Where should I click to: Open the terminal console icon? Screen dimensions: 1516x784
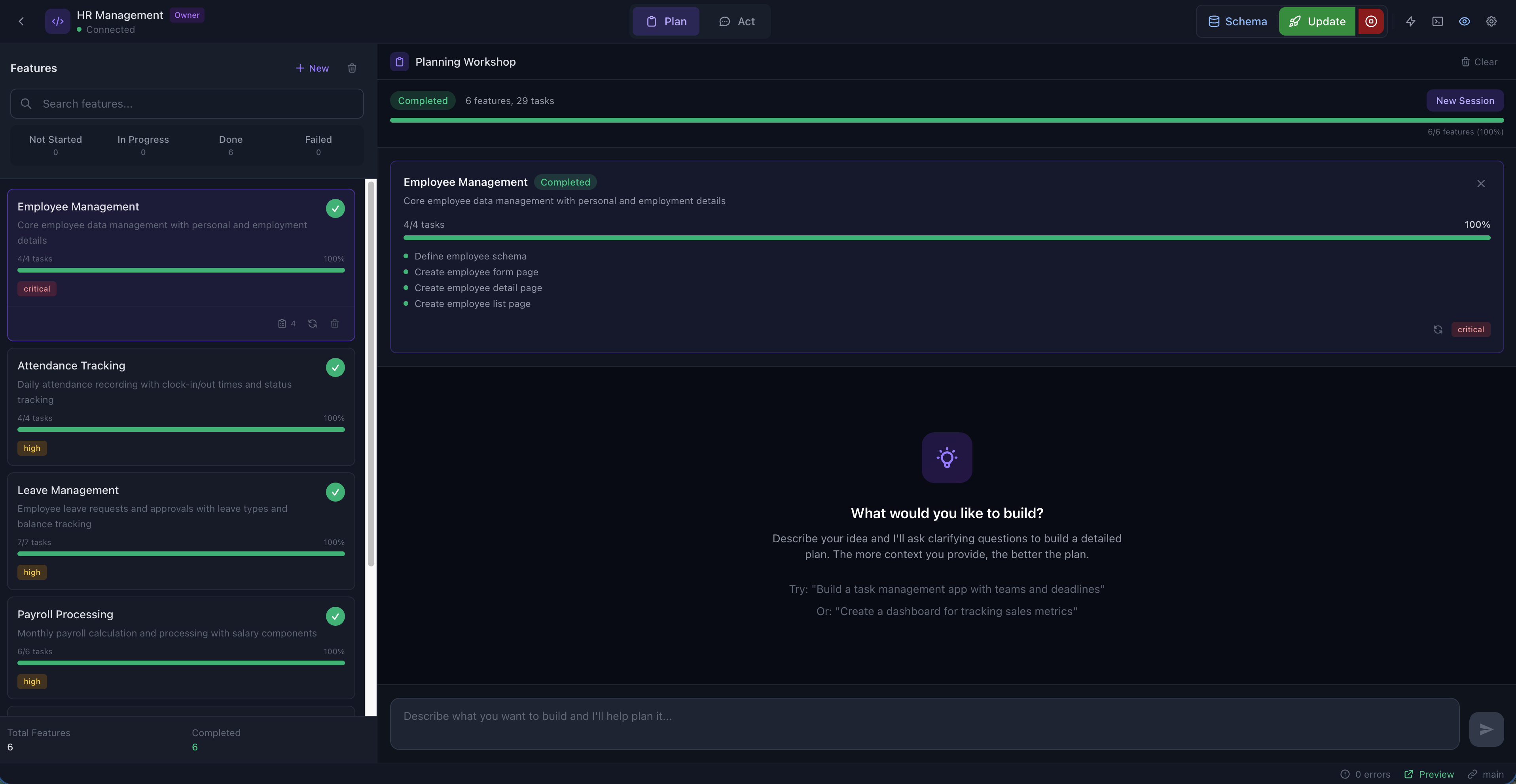1437,22
